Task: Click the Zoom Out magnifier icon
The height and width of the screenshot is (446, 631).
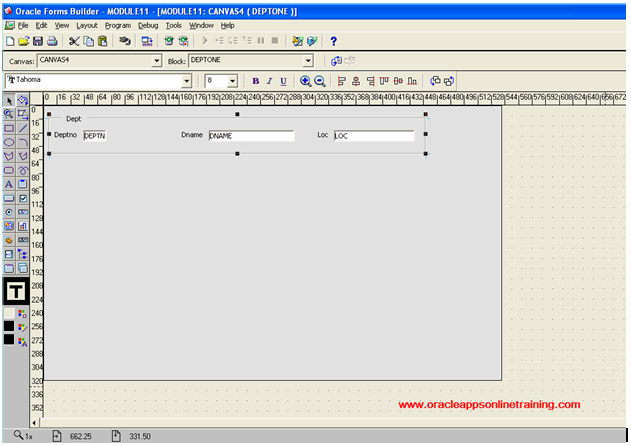Action: pyautogui.click(x=320, y=81)
